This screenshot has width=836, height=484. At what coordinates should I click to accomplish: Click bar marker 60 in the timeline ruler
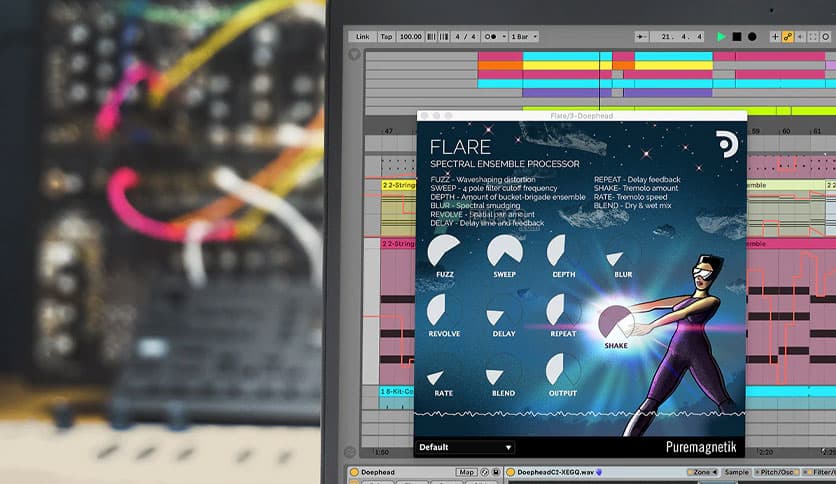pyautogui.click(x=786, y=131)
